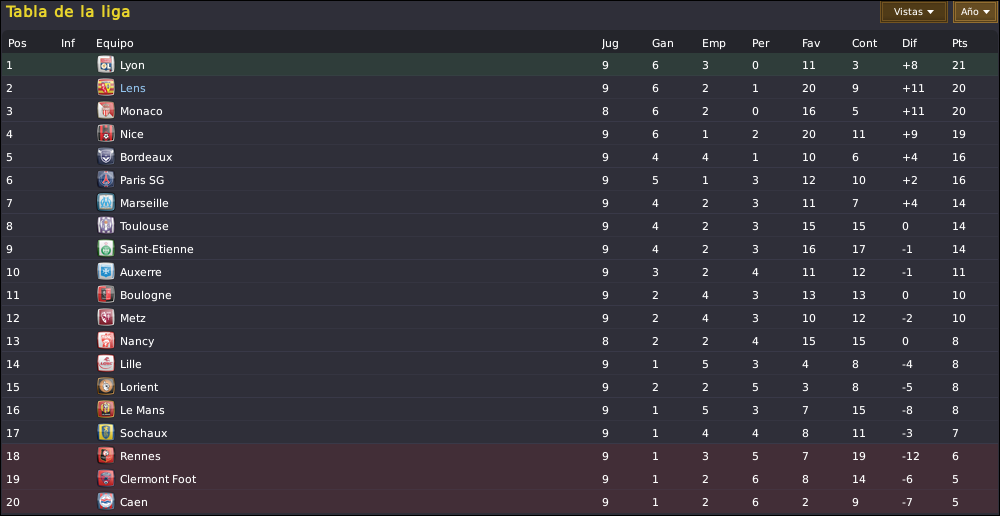Select the Paris SG crest icon

(106, 180)
